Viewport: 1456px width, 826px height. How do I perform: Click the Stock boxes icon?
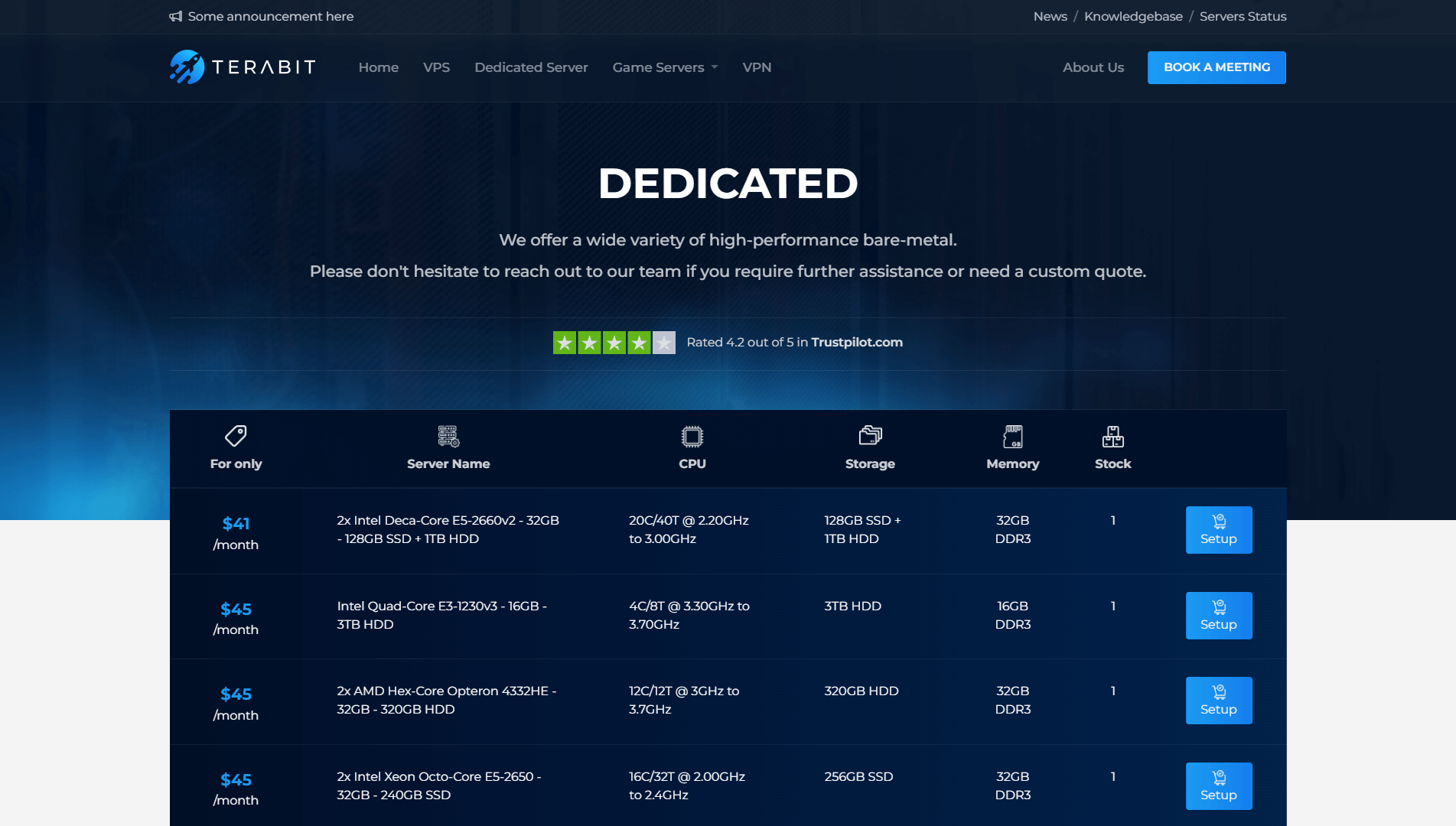click(x=1112, y=436)
